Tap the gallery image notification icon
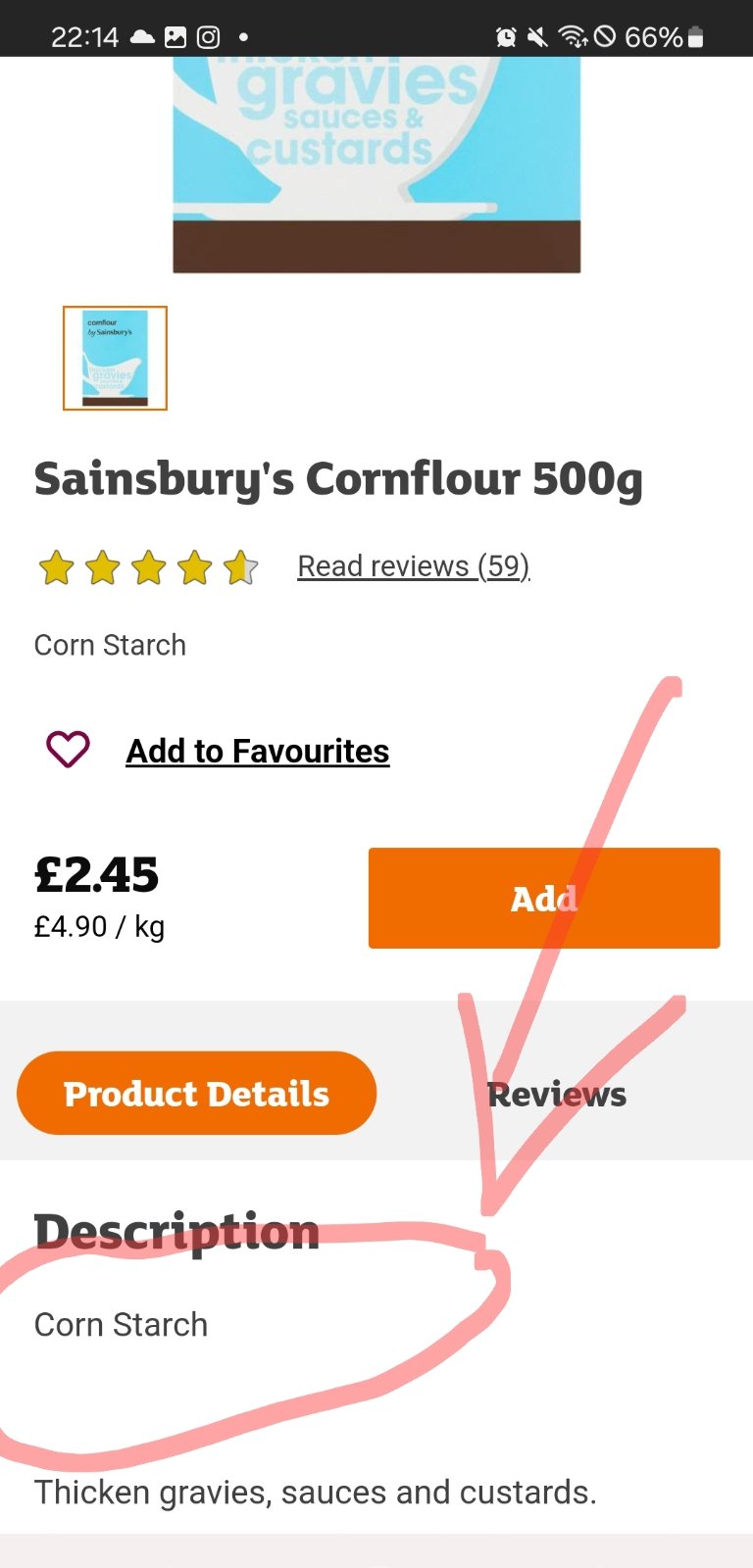This screenshot has height=1568, width=753. pos(176,37)
